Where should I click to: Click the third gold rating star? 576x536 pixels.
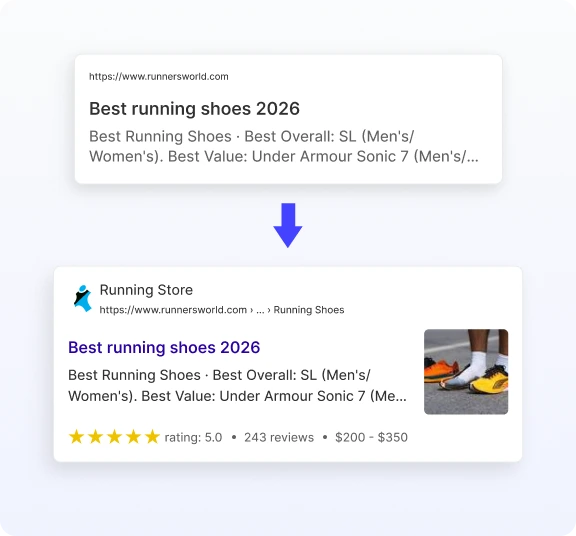(x=114, y=437)
